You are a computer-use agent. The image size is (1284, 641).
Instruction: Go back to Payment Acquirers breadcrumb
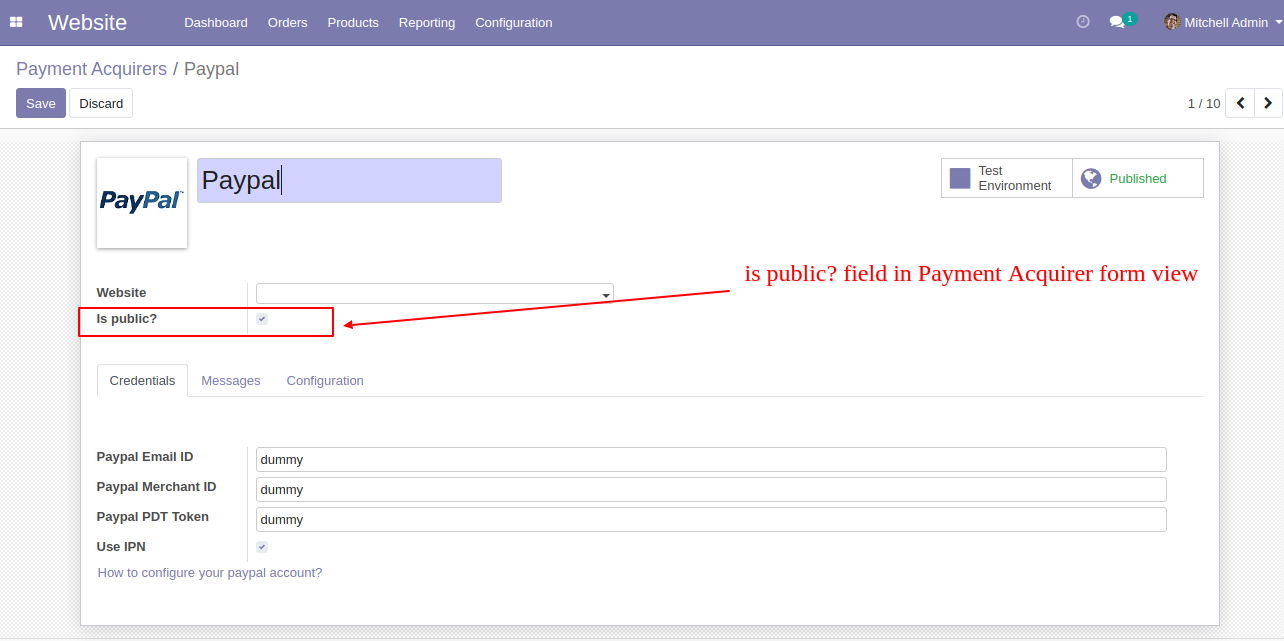click(x=92, y=69)
